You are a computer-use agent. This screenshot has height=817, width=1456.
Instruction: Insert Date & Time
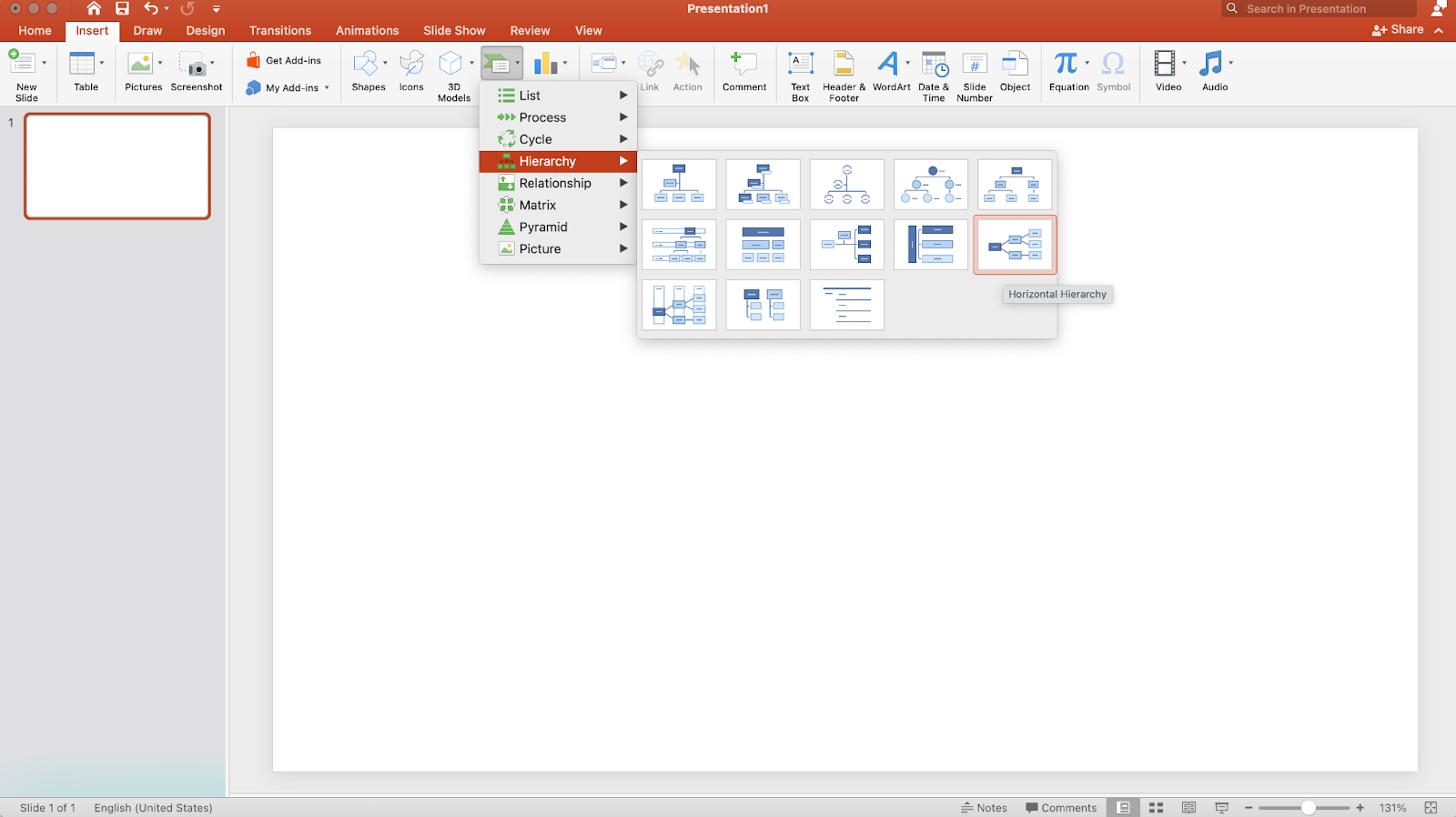tap(934, 75)
